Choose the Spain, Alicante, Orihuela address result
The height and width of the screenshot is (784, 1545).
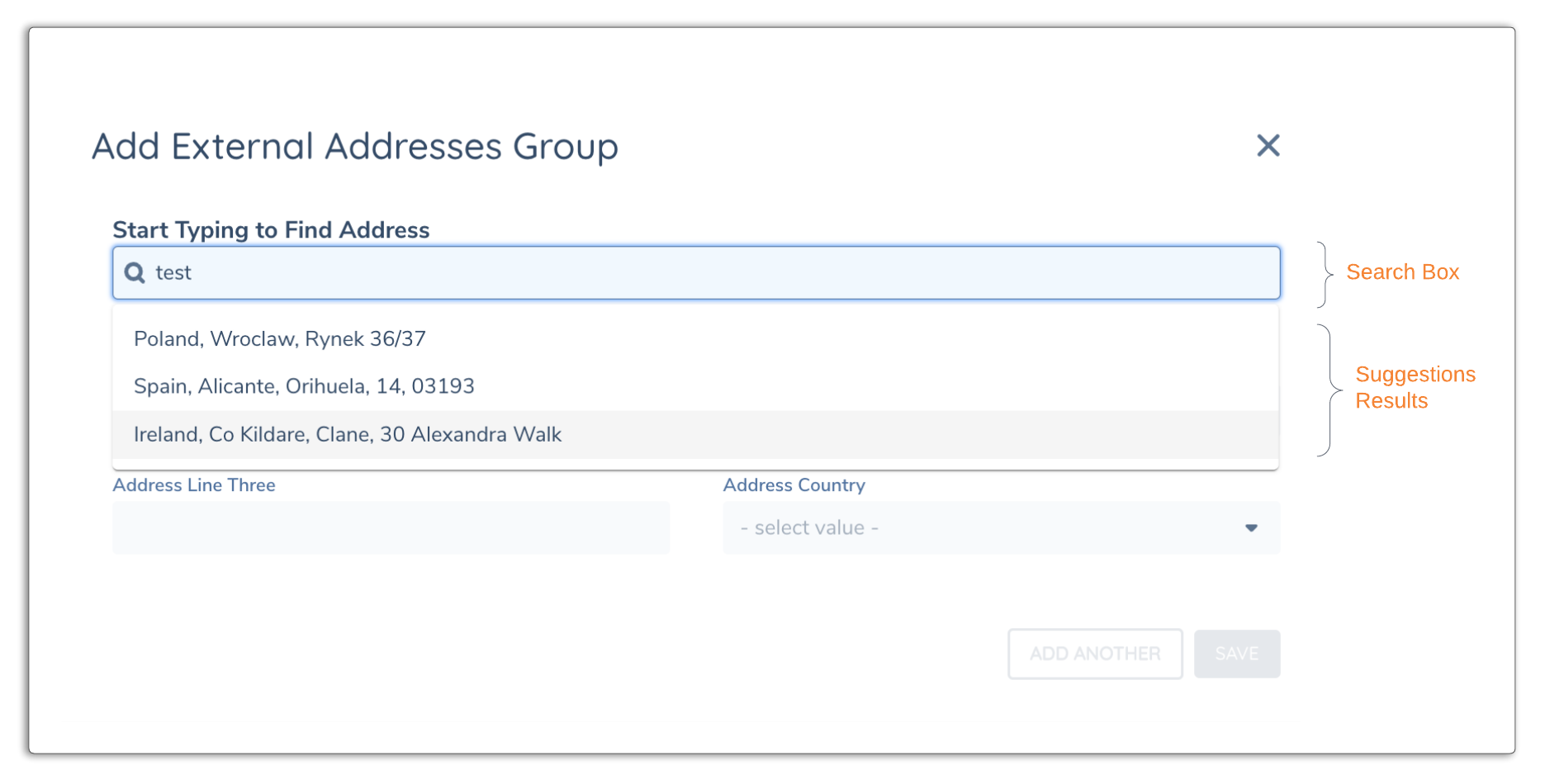(x=303, y=385)
